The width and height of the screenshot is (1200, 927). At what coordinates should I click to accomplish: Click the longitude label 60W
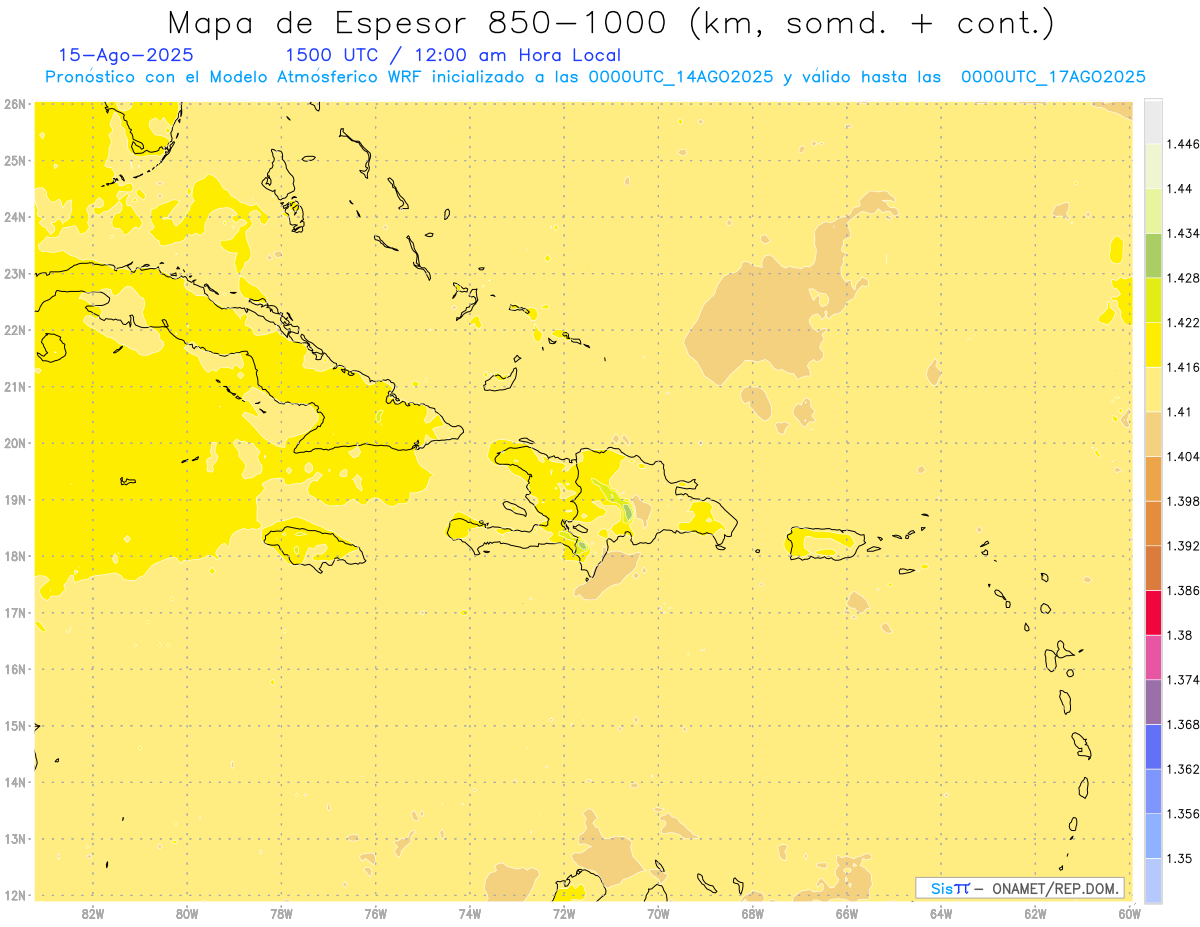pos(1130,913)
